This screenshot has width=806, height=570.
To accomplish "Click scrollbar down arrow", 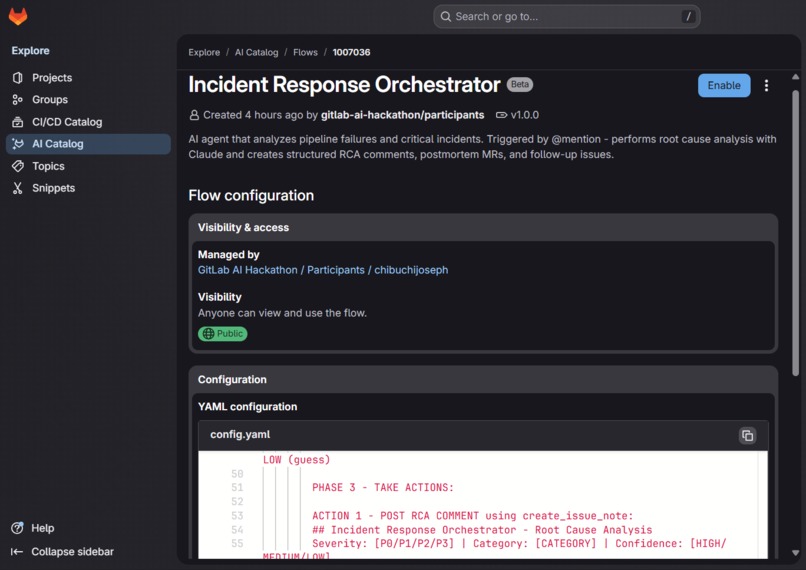I will pos(795,553).
